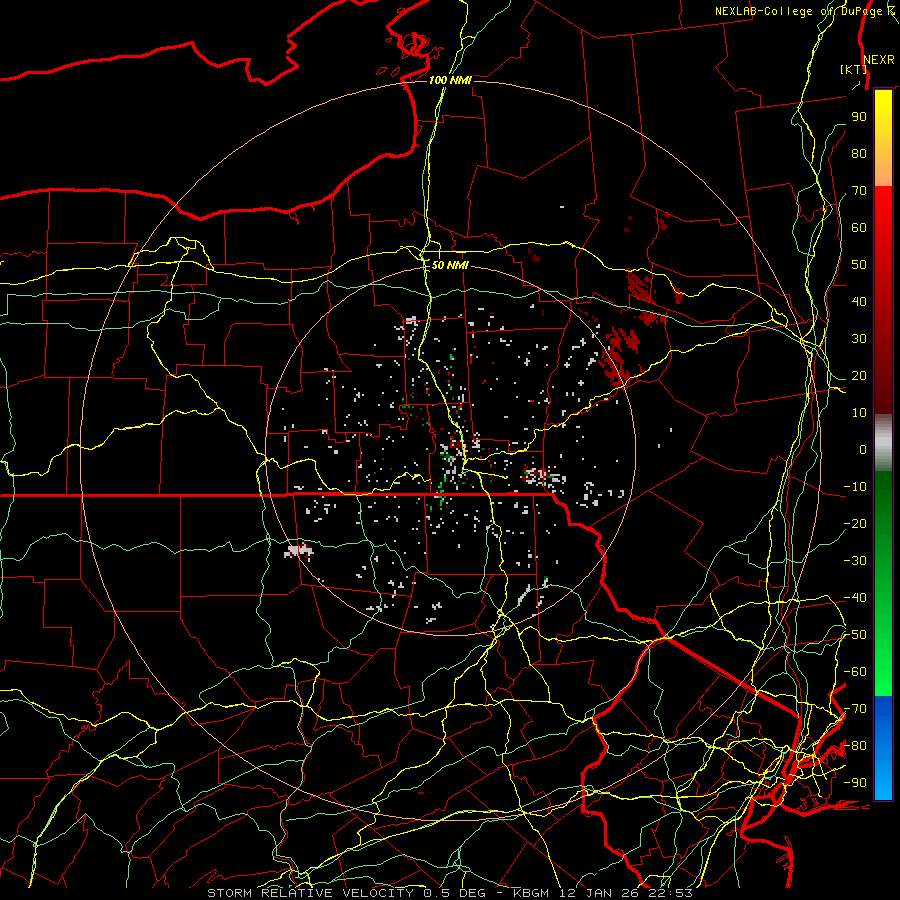Select the -30 scale label
Screen dimensions: 900x900
[855, 561]
